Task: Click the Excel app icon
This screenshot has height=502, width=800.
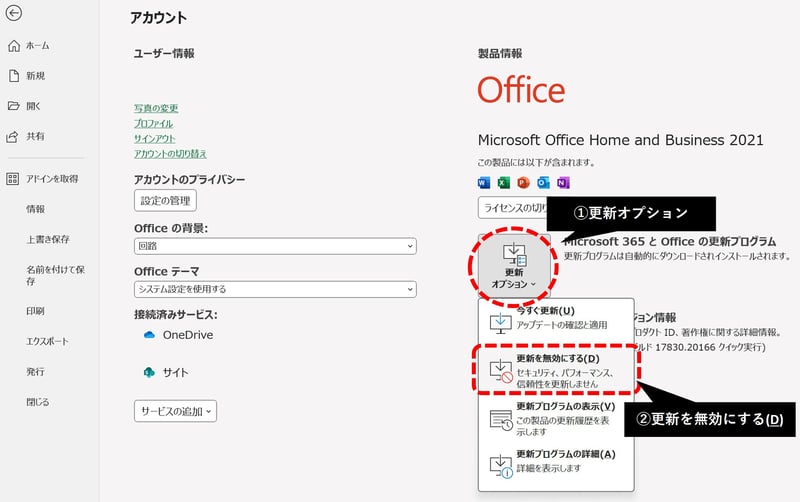Action: click(504, 183)
